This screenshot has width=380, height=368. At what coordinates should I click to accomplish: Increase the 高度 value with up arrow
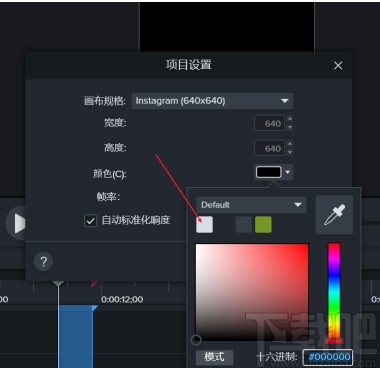pos(290,144)
